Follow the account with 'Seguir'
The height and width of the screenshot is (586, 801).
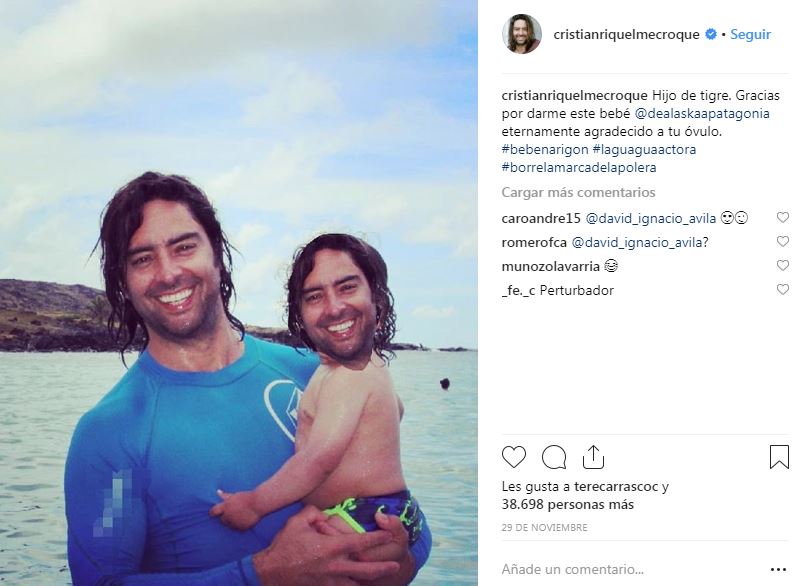pyautogui.click(x=750, y=34)
